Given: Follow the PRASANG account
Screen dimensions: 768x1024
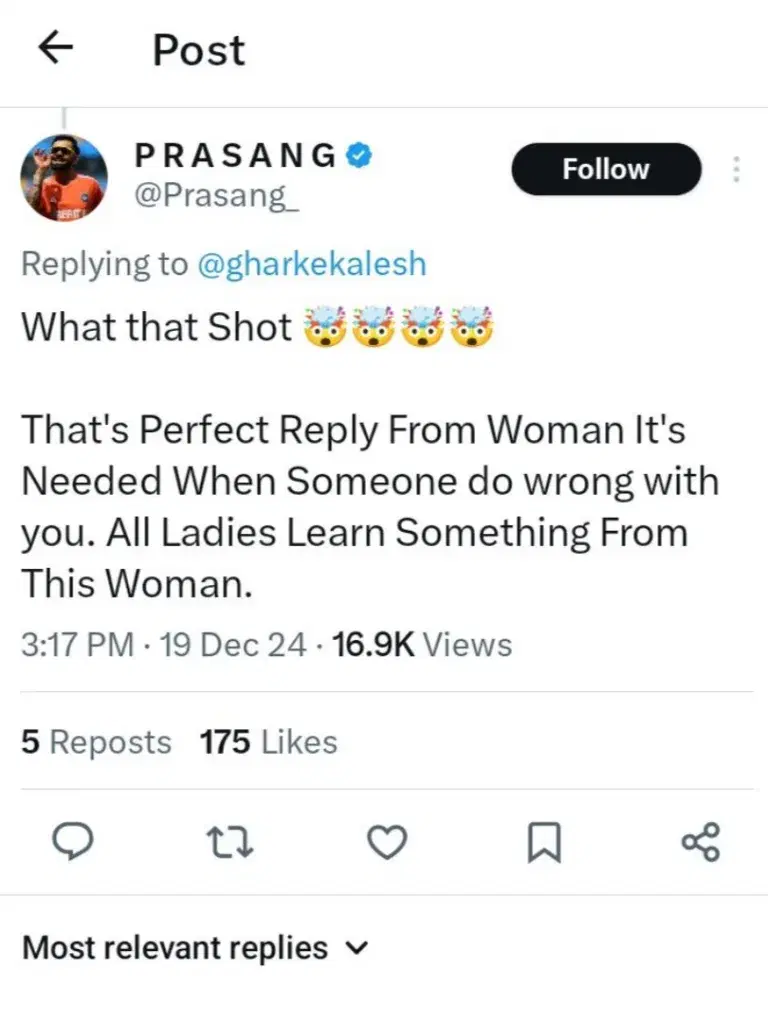Looking at the screenshot, I should 606,169.
